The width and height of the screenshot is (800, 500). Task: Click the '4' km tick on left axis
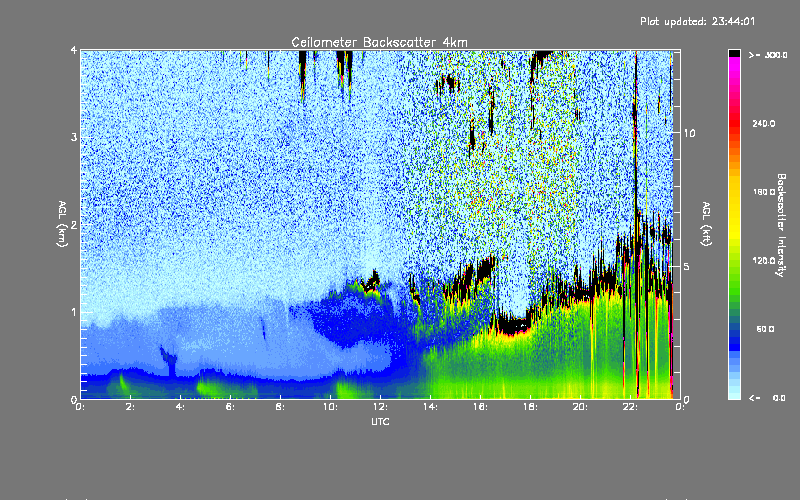74,50
